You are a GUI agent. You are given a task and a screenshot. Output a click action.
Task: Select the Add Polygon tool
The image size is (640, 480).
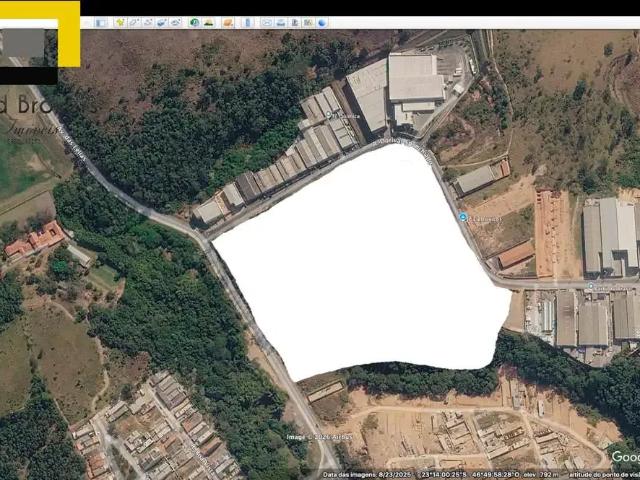coord(134,22)
